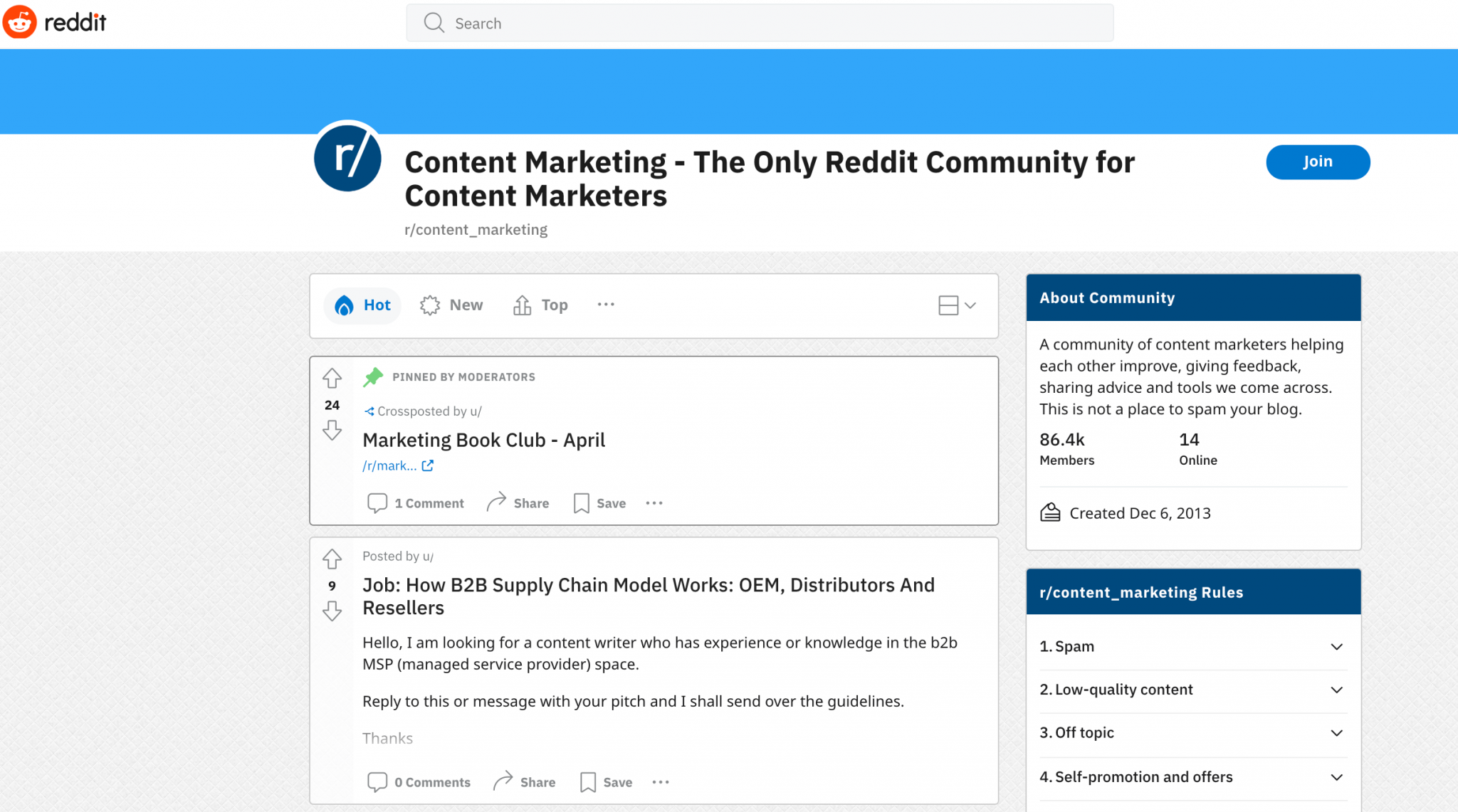The image size is (1458, 812).
Task: Downvote the B2B Supply Chain job post
Action: 332,611
